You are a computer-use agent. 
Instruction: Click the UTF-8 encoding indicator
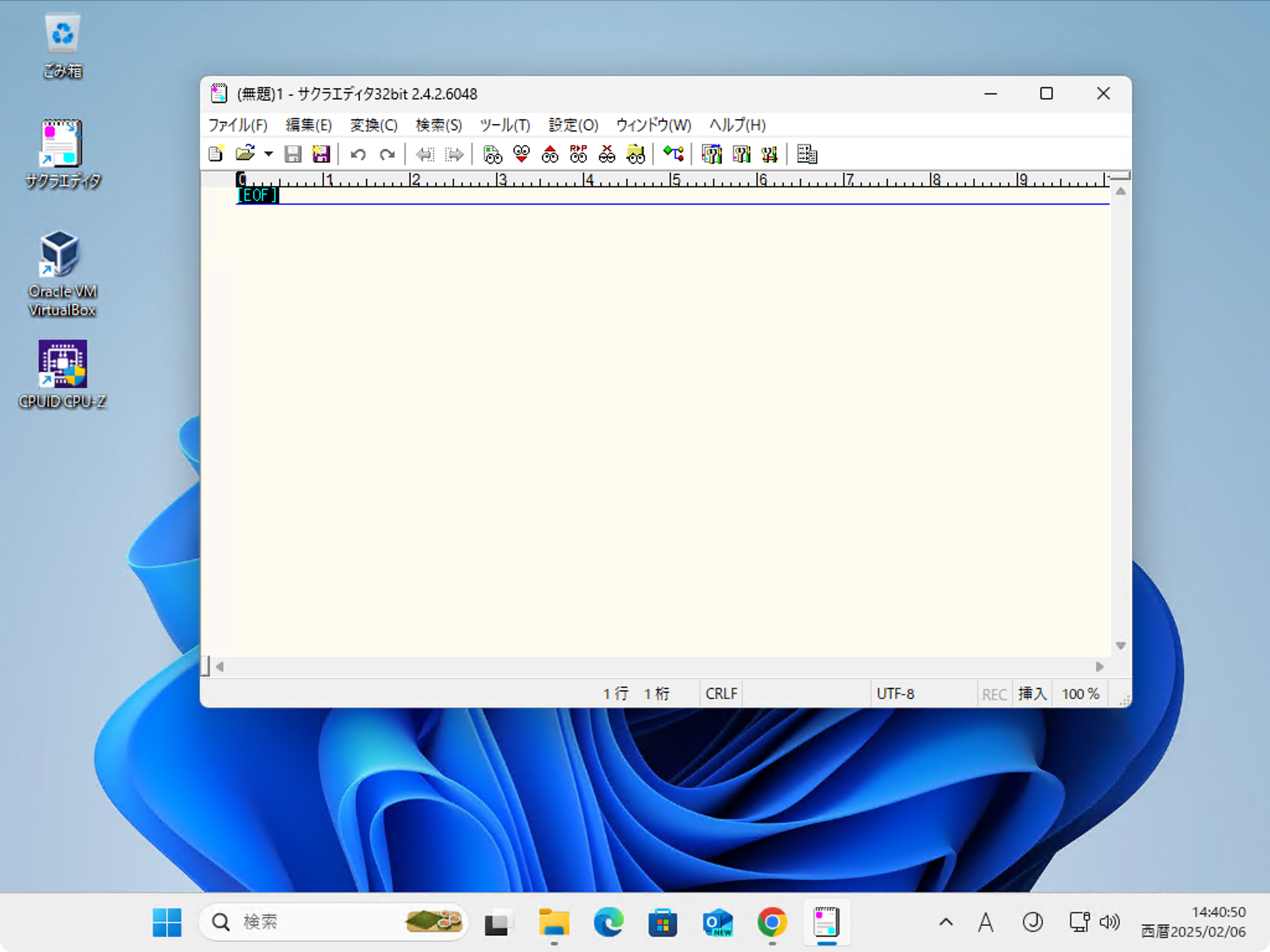[895, 694]
